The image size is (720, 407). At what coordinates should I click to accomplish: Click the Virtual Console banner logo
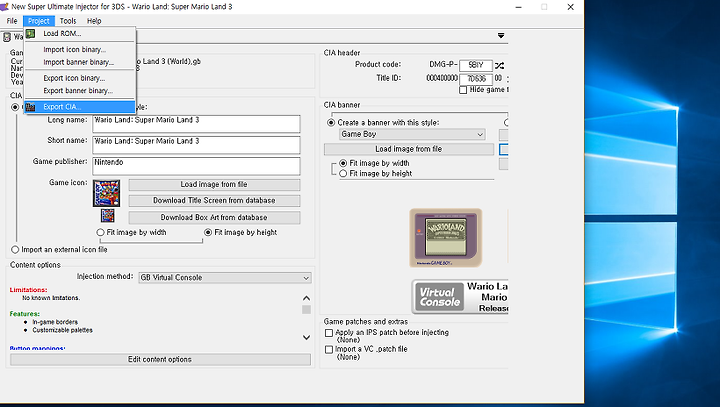click(x=439, y=297)
